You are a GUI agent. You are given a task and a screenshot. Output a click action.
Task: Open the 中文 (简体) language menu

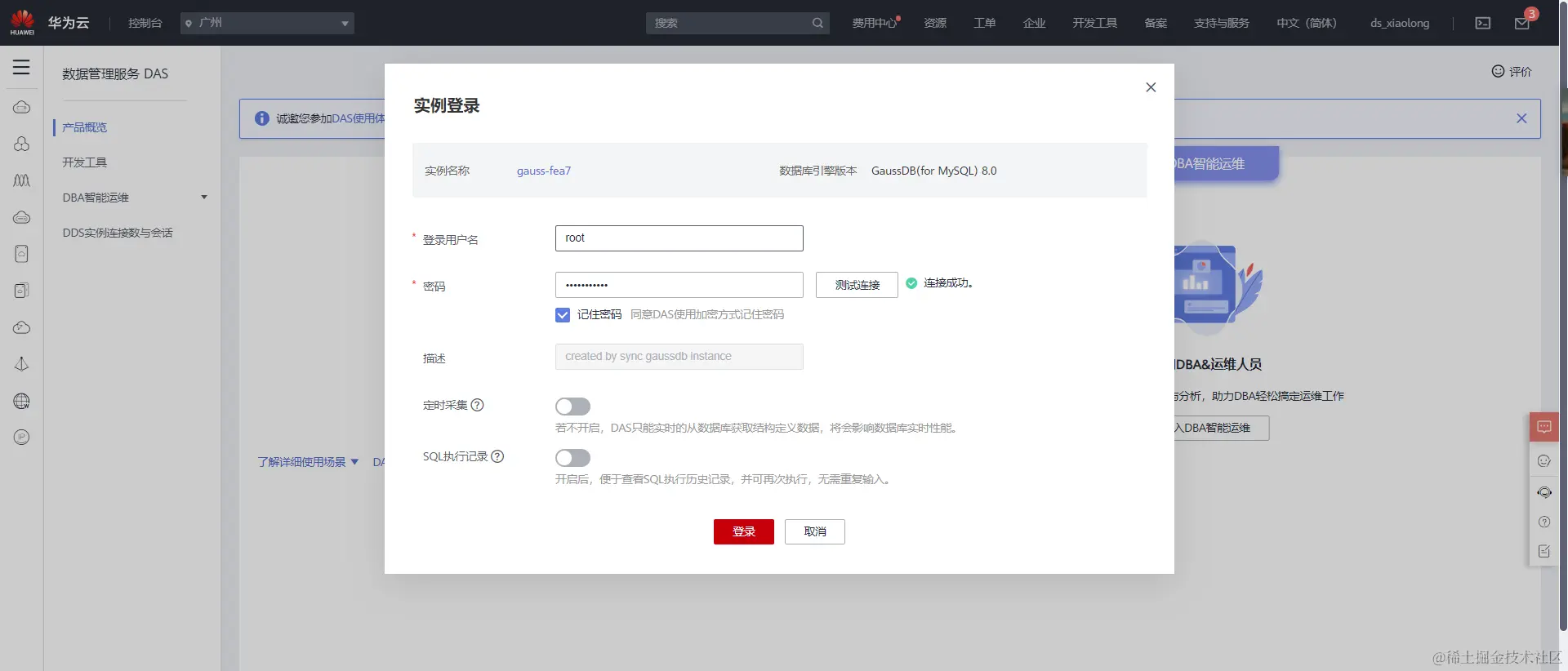(1307, 23)
